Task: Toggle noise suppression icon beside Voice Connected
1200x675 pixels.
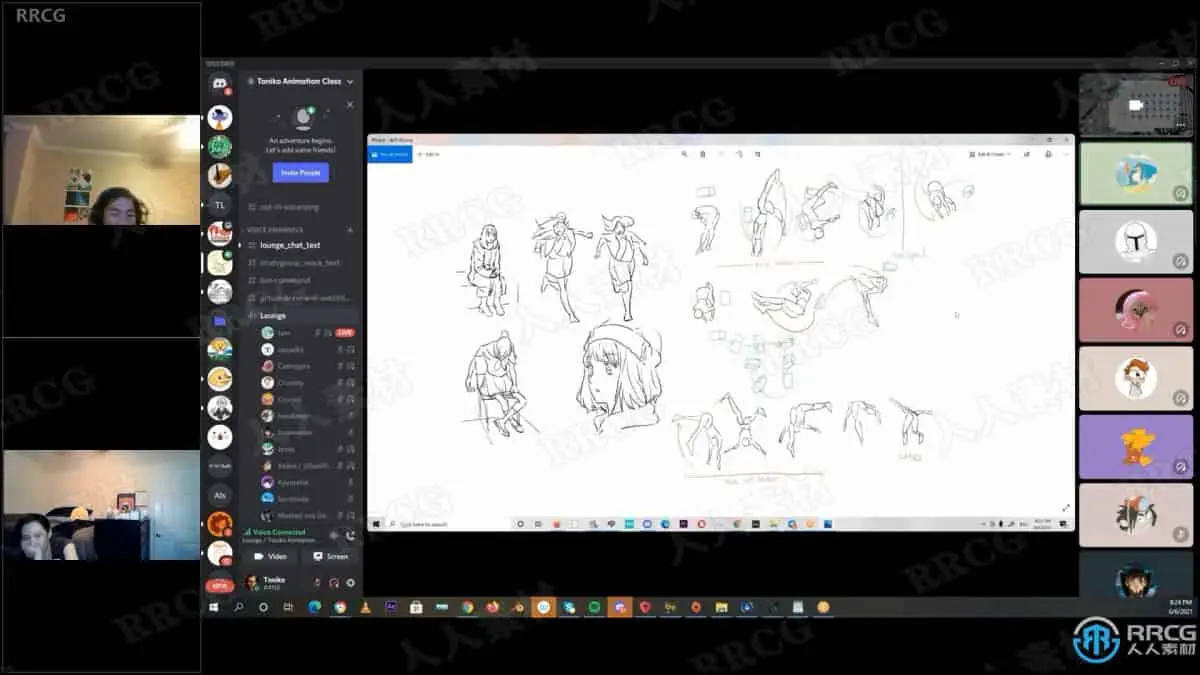Action: (x=334, y=535)
